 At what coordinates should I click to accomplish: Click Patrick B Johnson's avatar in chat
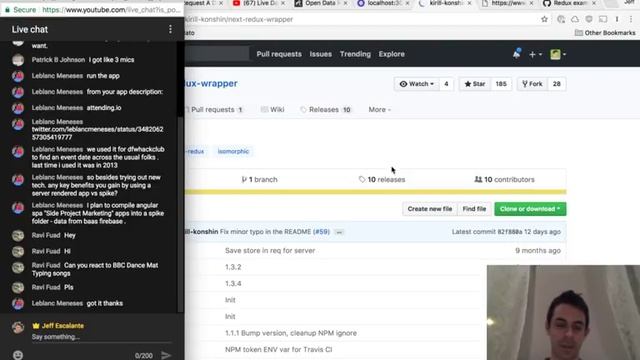(x=18, y=60)
